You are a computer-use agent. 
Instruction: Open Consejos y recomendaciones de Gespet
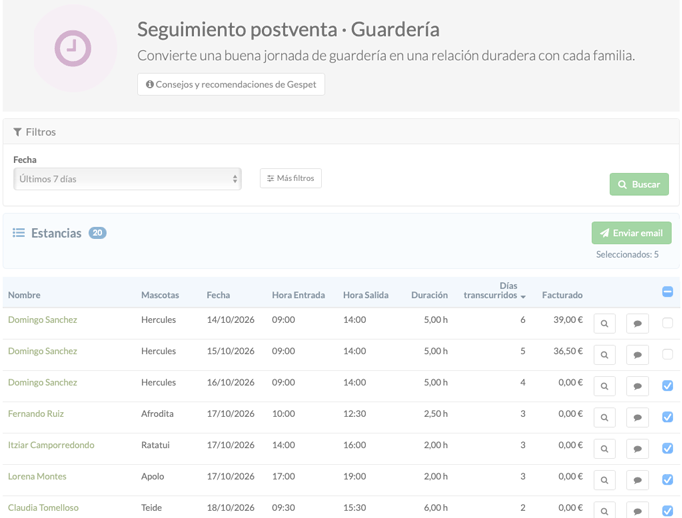[231, 84]
